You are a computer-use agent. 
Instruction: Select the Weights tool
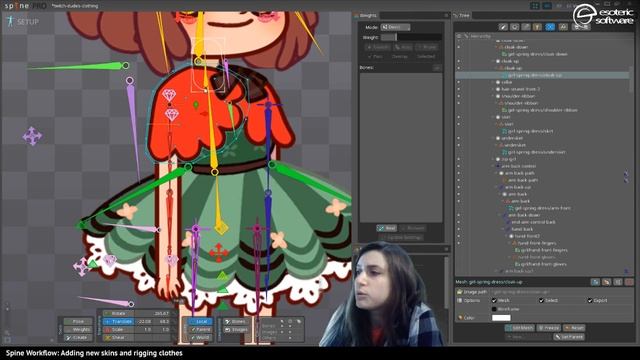point(78,329)
